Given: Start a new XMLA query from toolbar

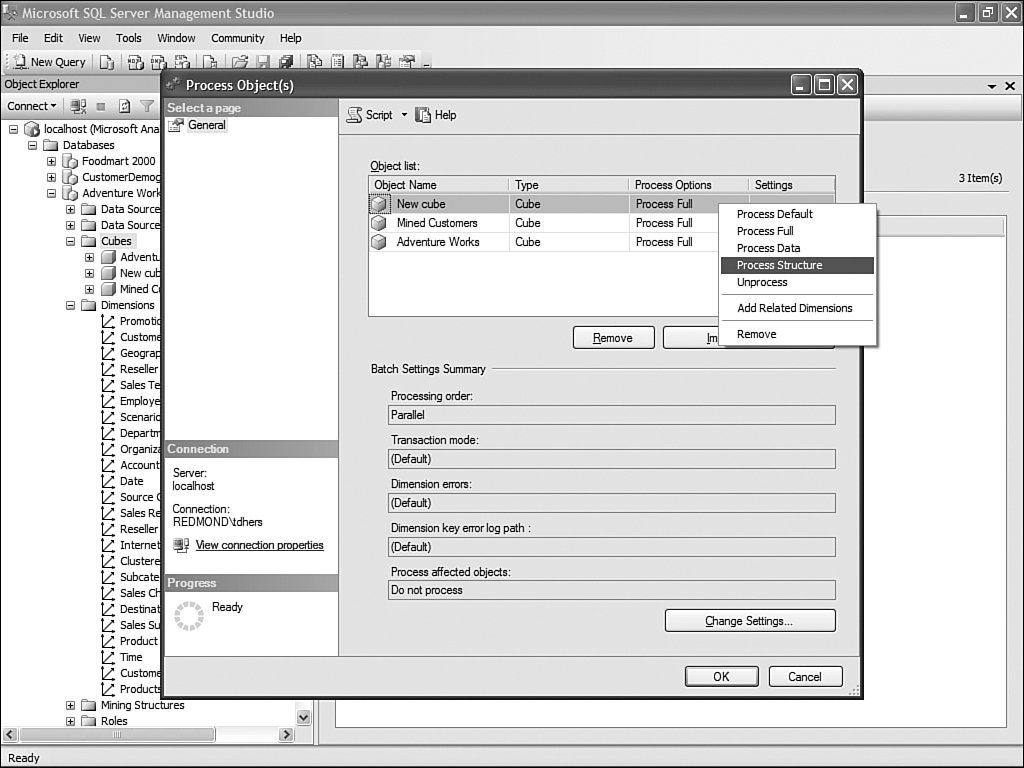Looking at the screenshot, I should [x=182, y=62].
